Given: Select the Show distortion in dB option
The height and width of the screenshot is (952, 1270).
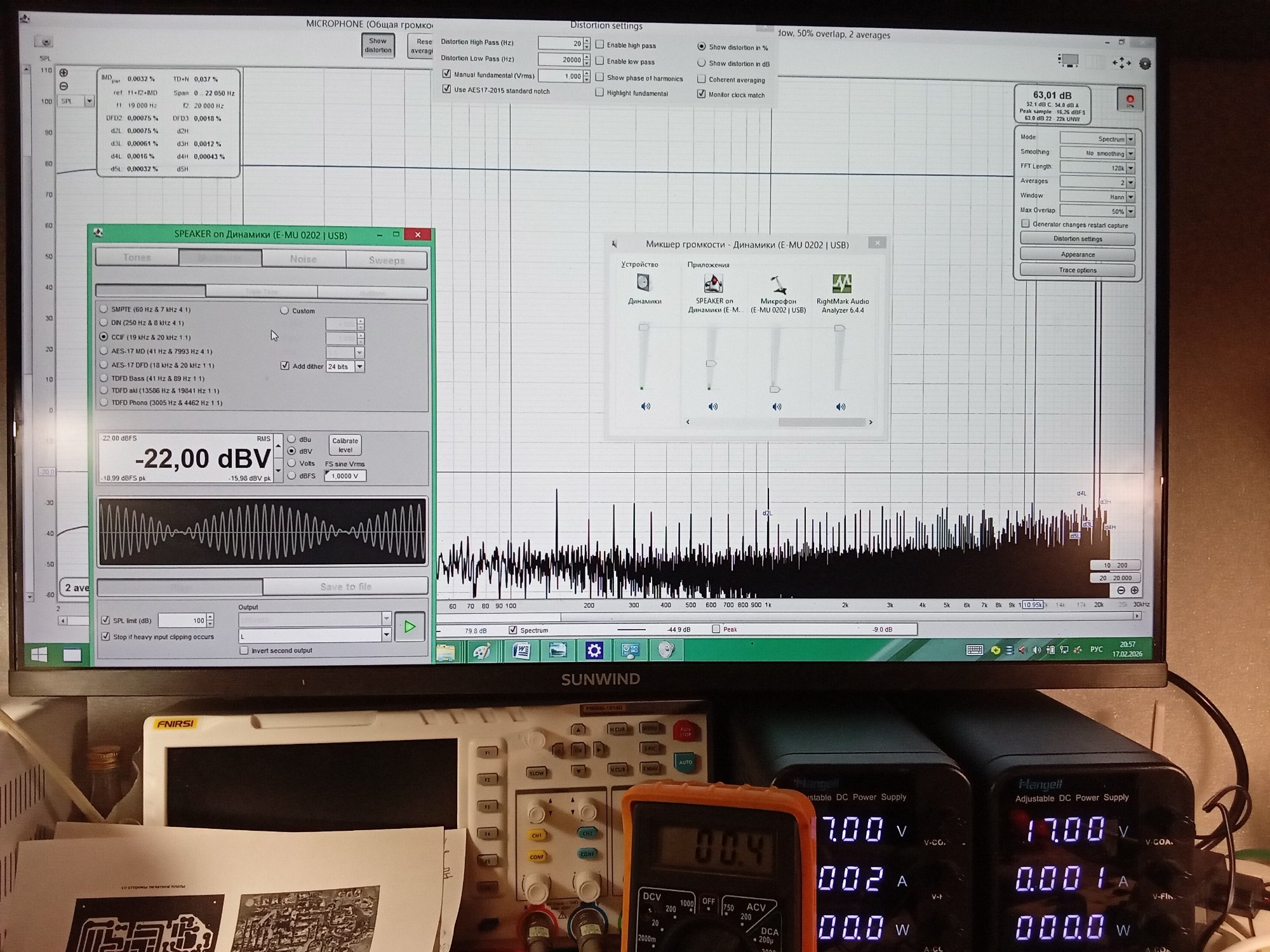Looking at the screenshot, I should pyautogui.click(x=702, y=63).
